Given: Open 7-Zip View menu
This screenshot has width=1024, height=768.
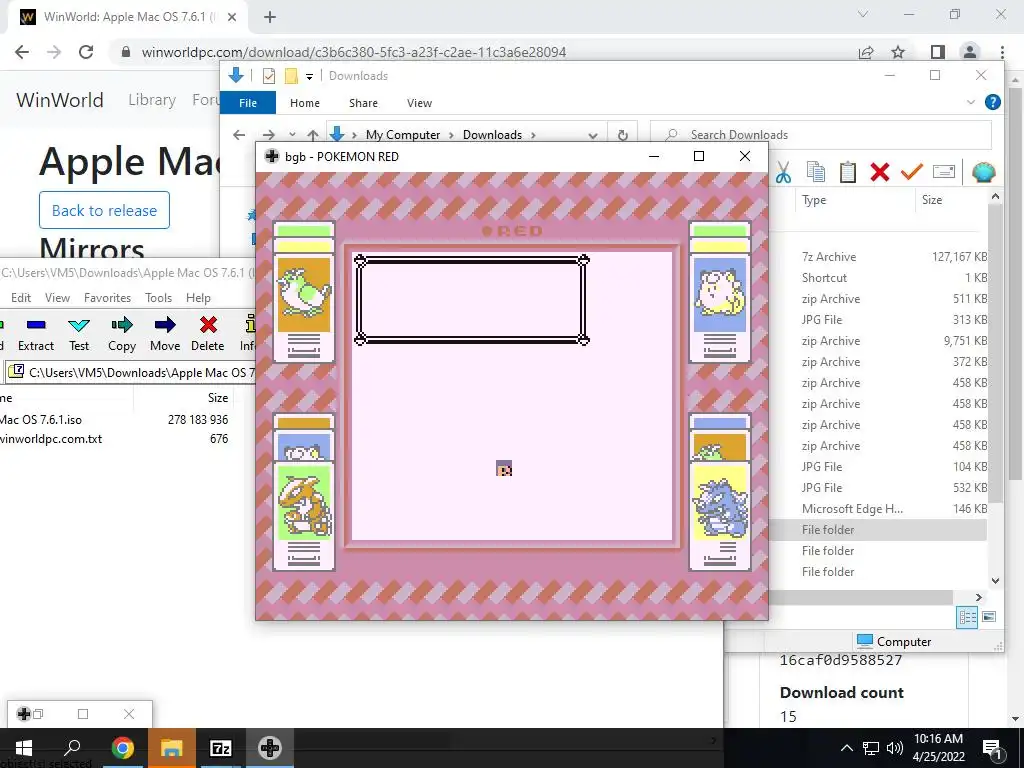Looking at the screenshot, I should coord(57,298).
